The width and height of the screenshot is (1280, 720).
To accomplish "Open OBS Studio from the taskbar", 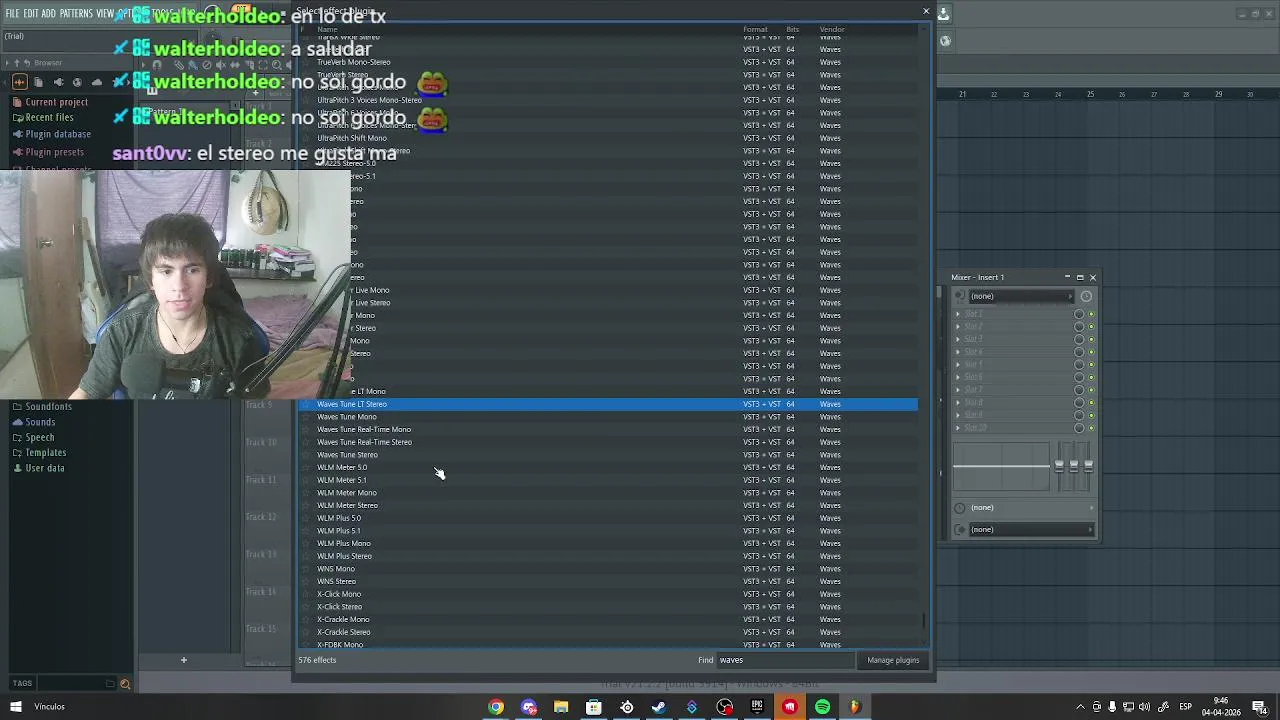I will [724, 707].
